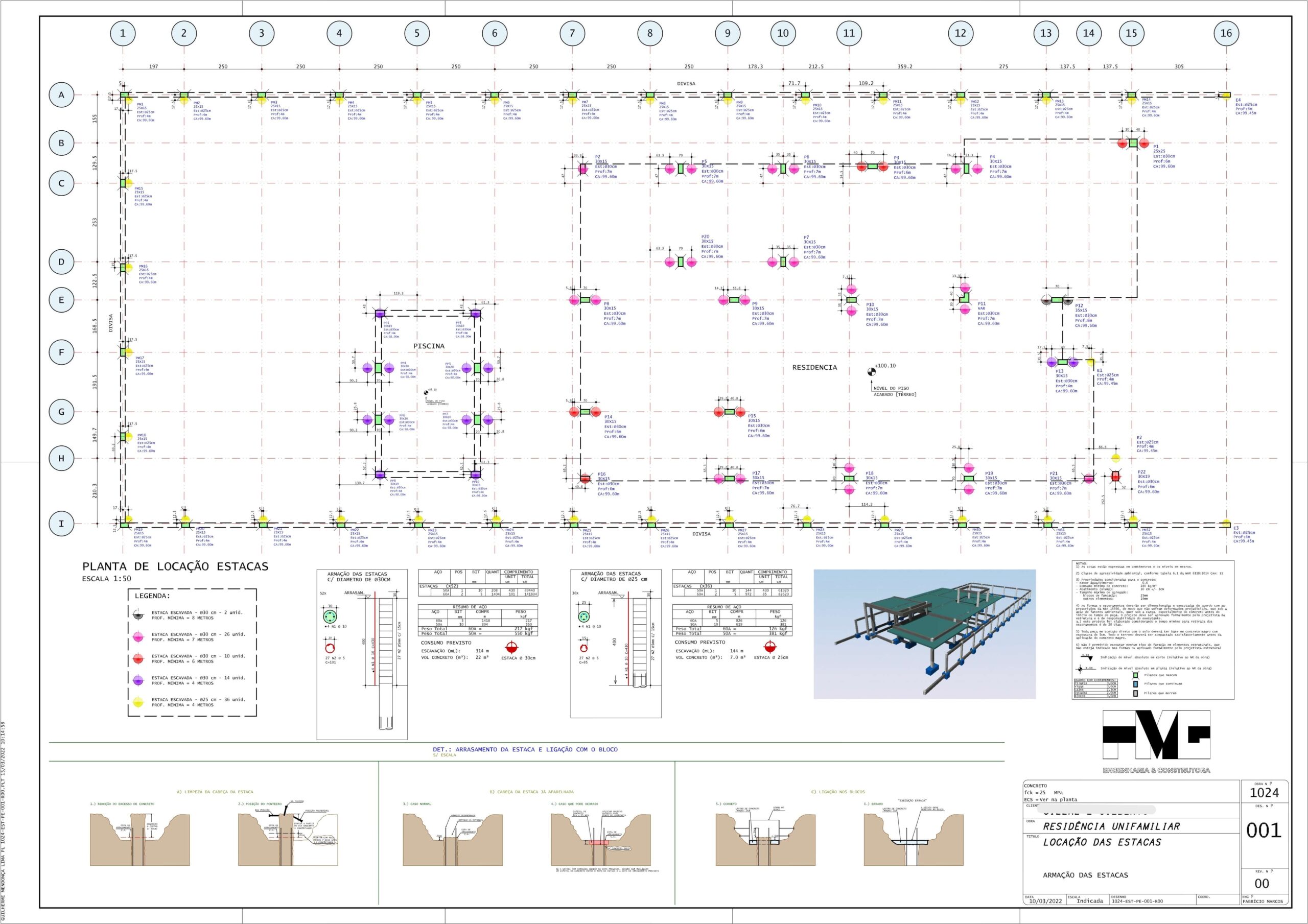
Task: Click the 'PISCINA' label
Action: (x=429, y=346)
